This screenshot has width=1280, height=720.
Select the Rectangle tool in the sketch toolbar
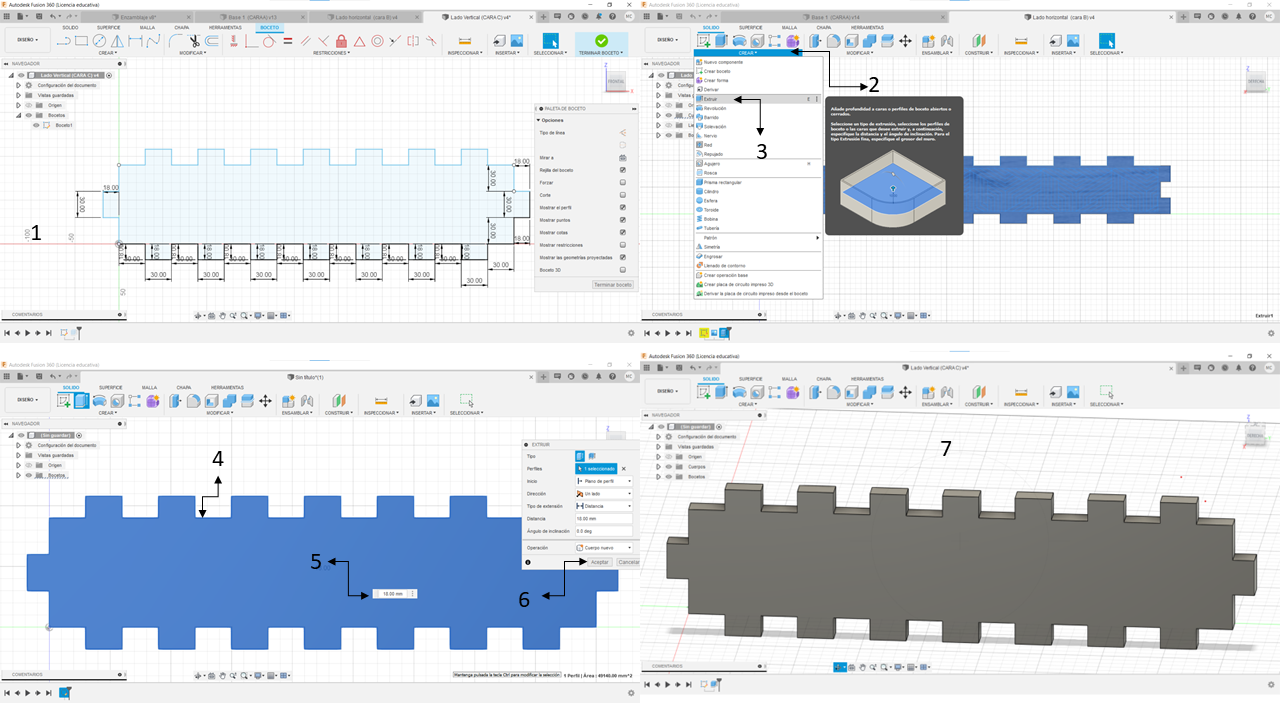pyautogui.click(x=82, y=41)
